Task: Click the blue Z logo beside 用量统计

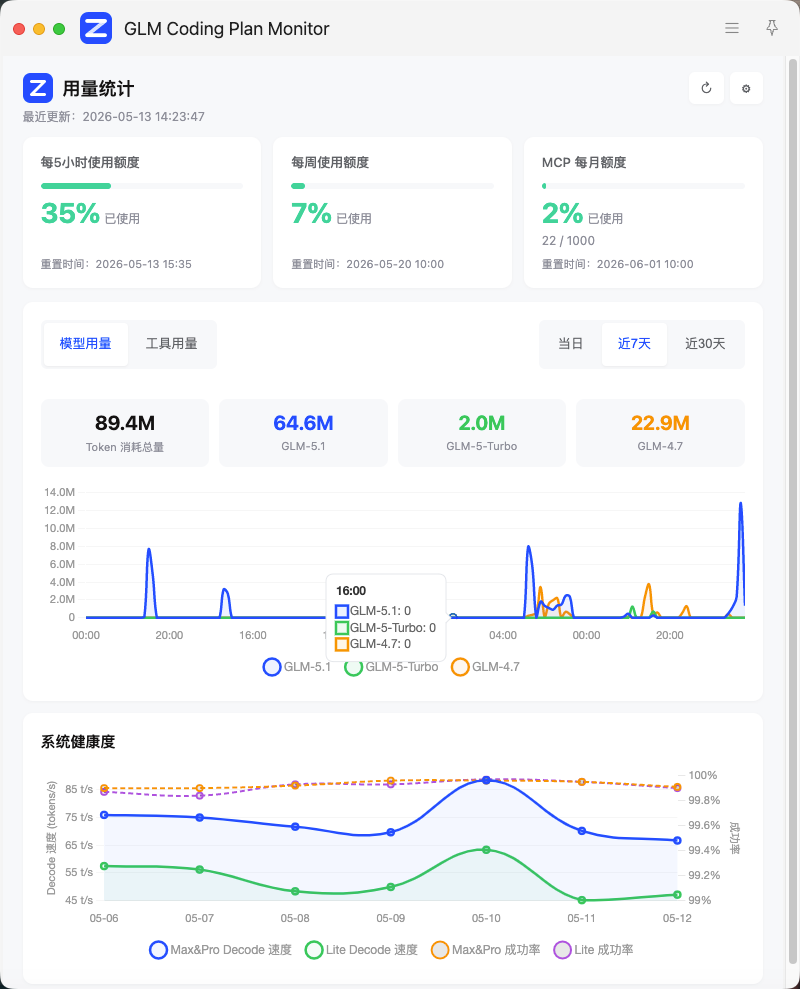Action: click(x=38, y=88)
